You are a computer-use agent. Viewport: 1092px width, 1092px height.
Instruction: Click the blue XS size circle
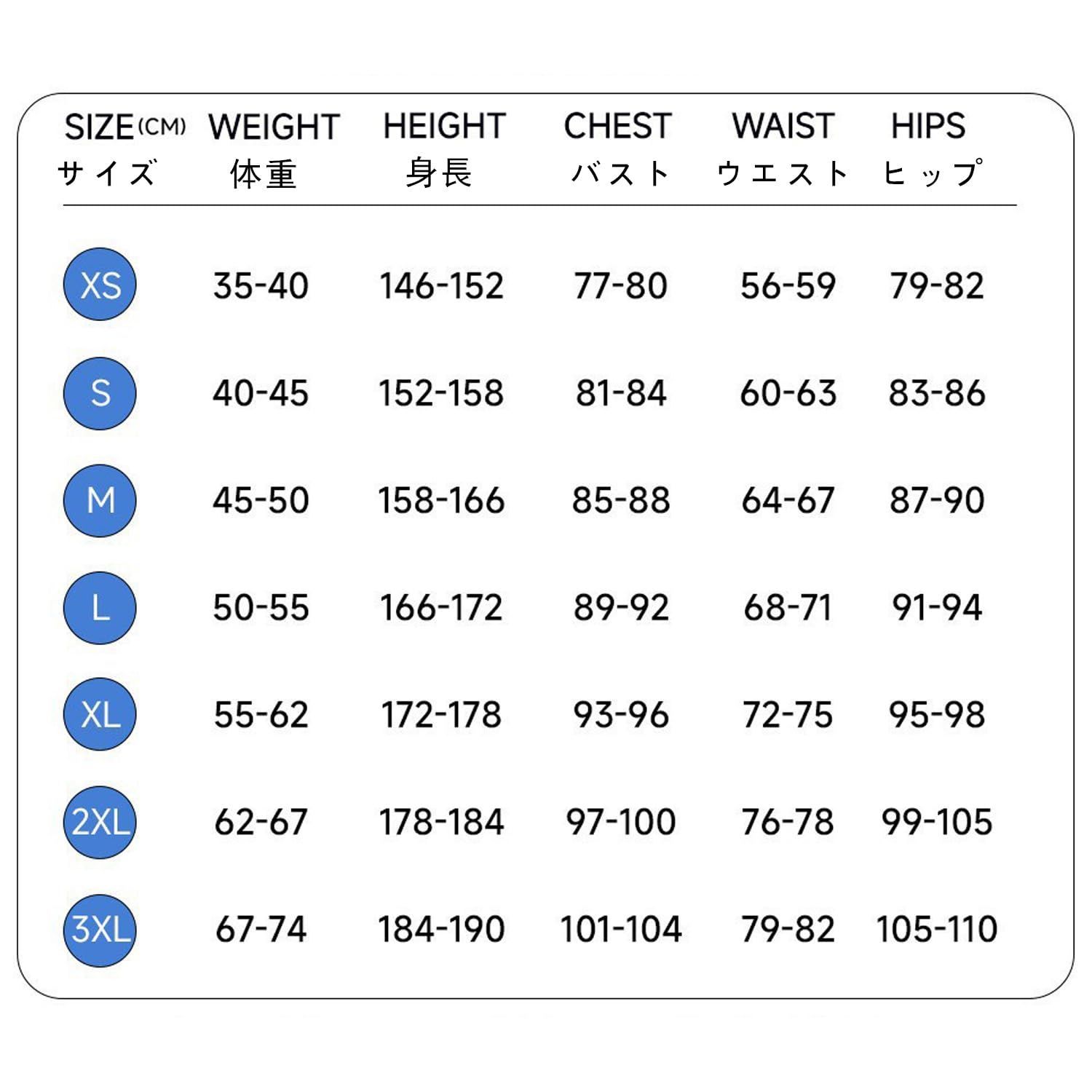pyautogui.click(x=100, y=285)
